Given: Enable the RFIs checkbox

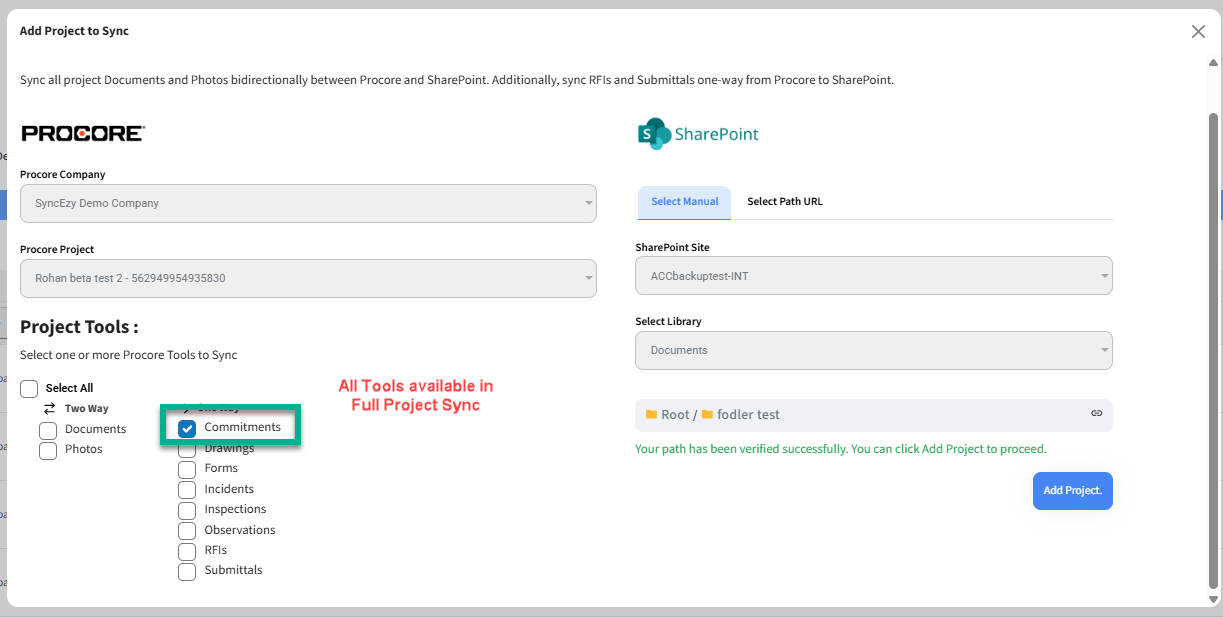Looking at the screenshot, I should pyautogui.click(x=187, y=551).
